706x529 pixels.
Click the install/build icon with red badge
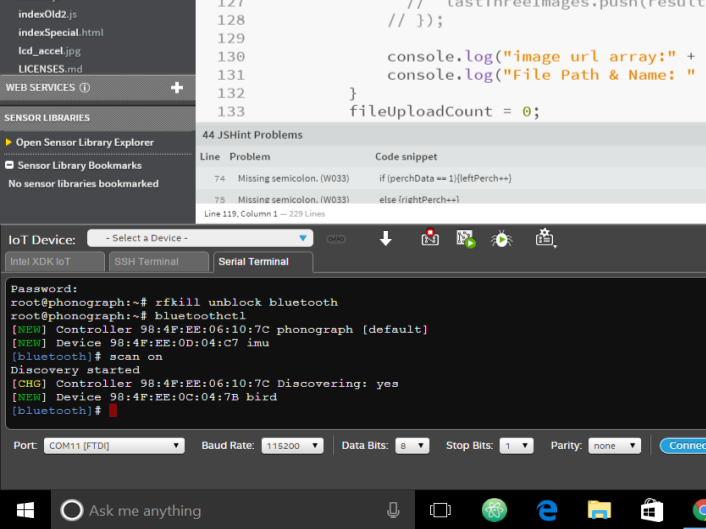(429, 238)
